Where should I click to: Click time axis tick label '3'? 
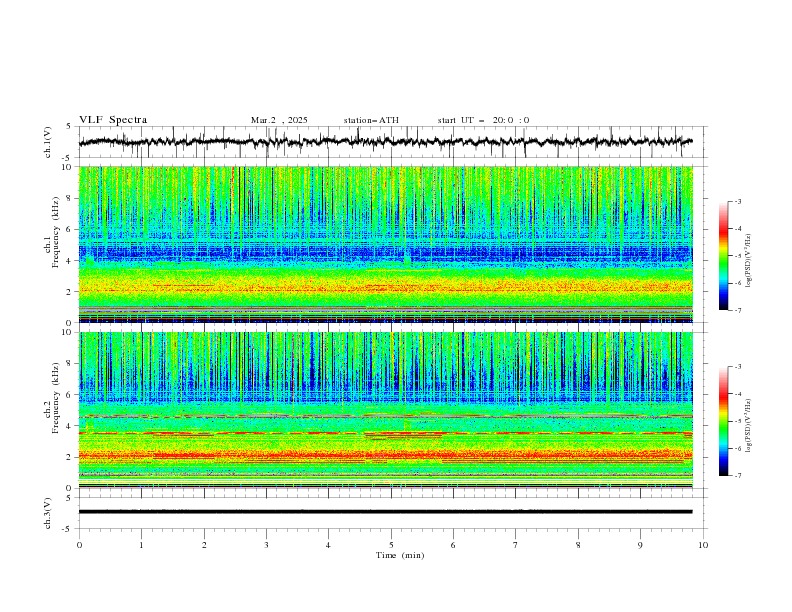click(x=266, y=545)
